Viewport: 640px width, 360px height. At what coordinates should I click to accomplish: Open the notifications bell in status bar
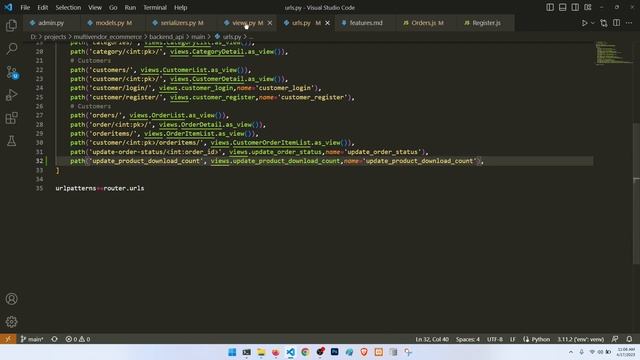click(x=629, y=339)
